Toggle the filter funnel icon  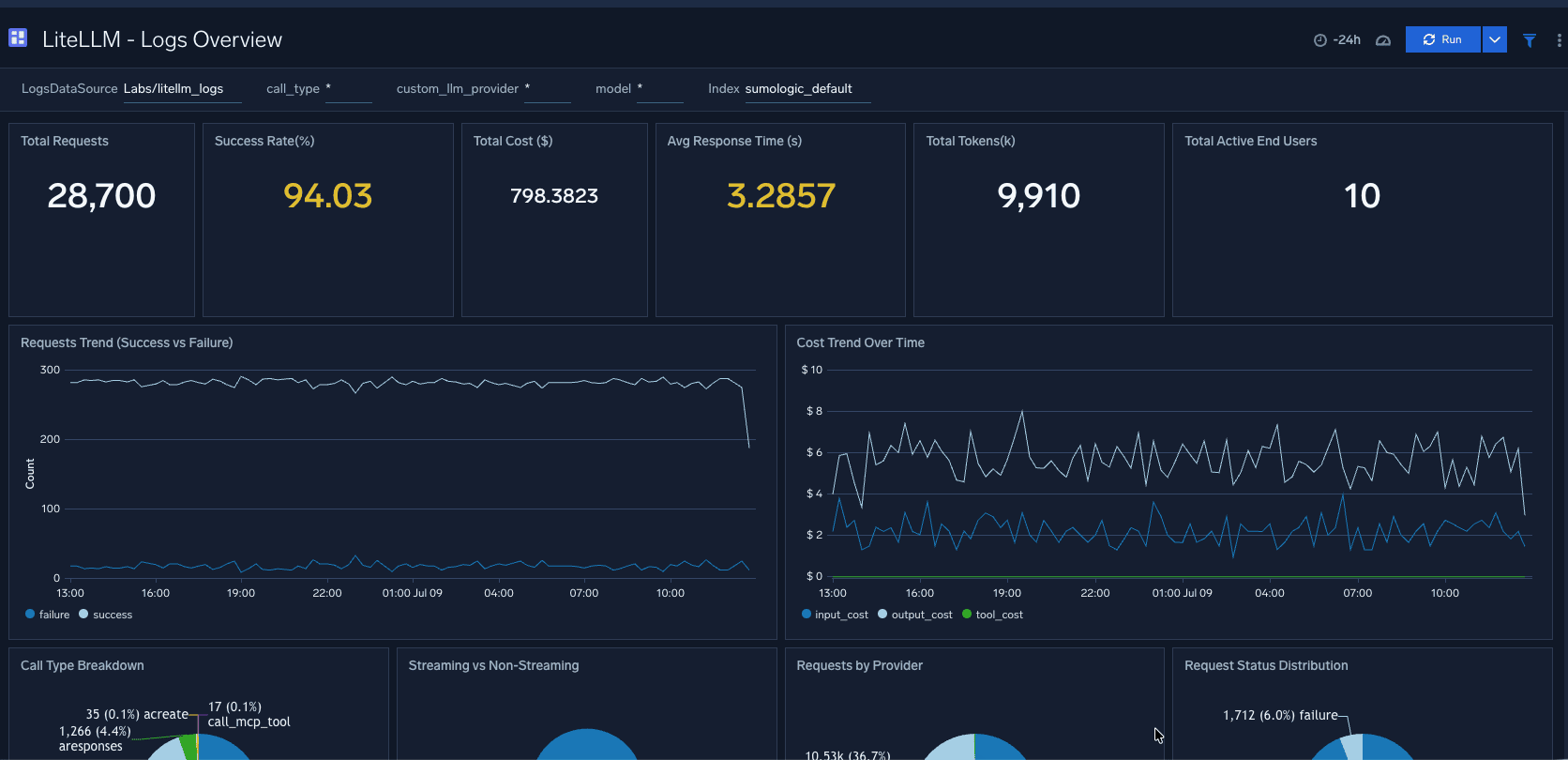pos(1530,40)
